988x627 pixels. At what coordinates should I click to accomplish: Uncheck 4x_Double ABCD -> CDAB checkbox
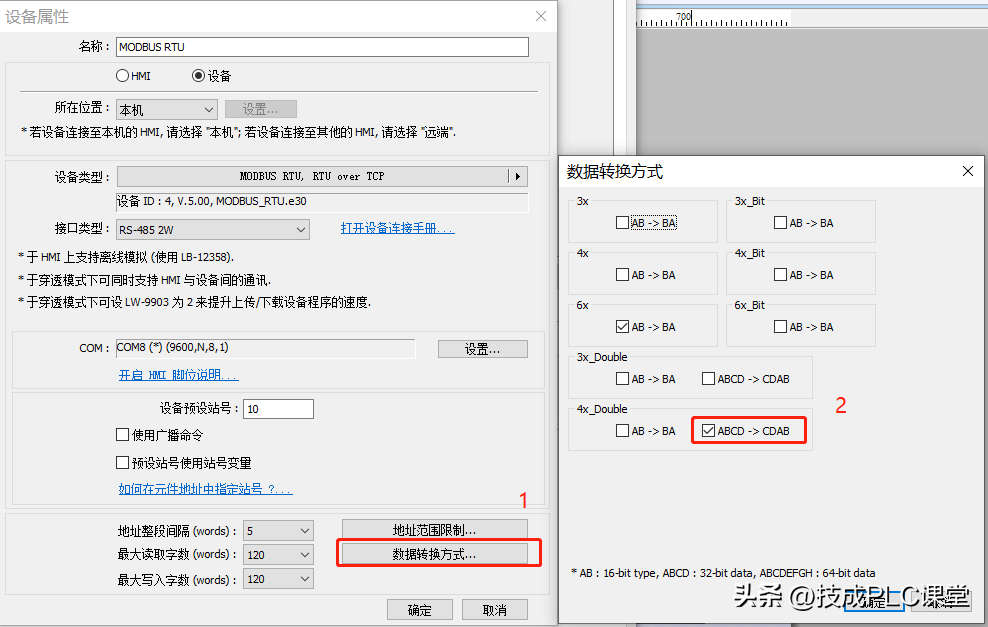709,431
